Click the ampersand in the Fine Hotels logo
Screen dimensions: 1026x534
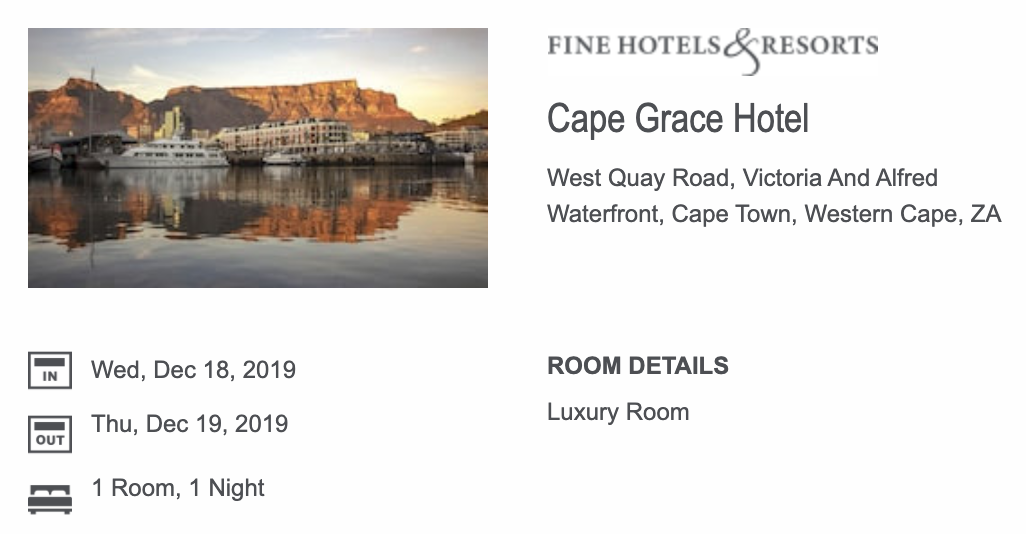[741, 50]
